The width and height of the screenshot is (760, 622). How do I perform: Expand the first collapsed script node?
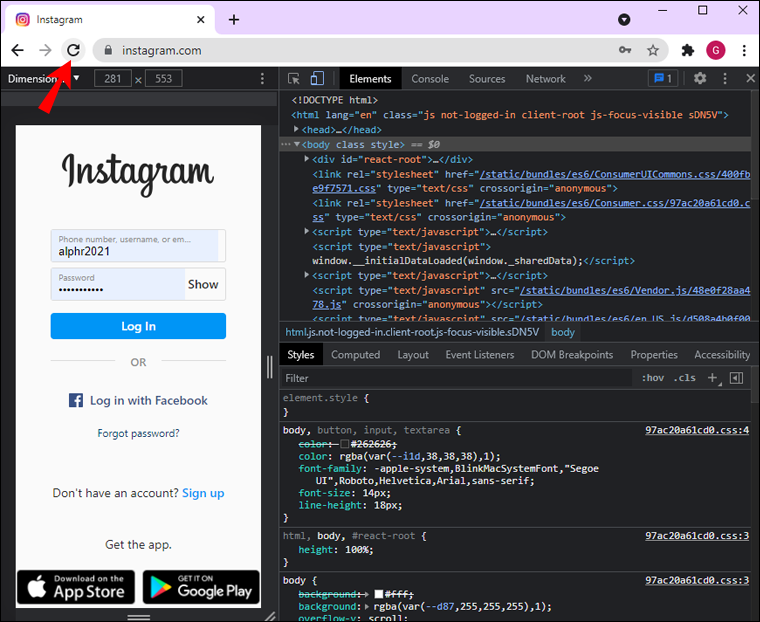point(306,231)
